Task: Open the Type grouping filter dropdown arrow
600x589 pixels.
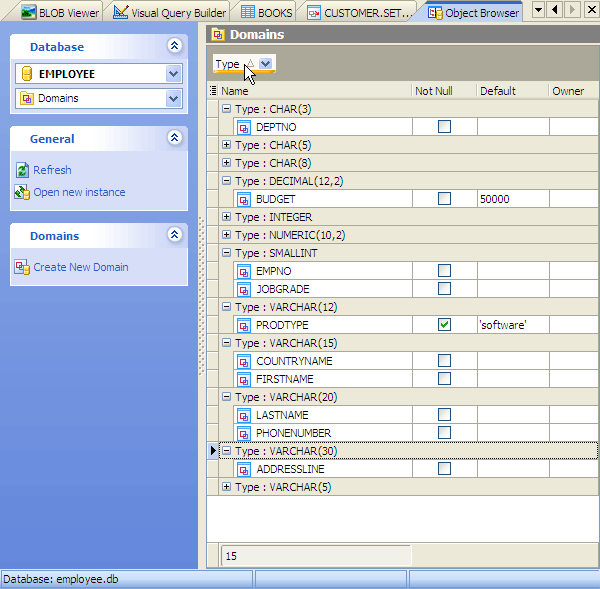Action: pos(266,64)
